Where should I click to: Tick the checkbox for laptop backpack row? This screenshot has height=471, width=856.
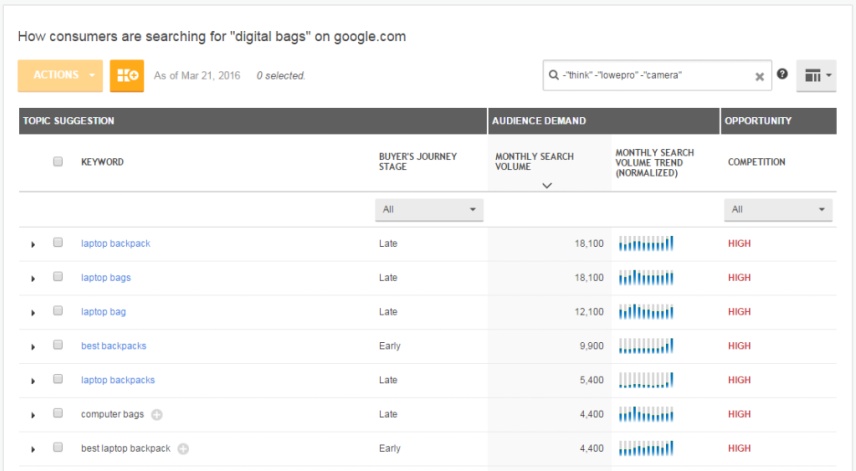pos(58,242)
